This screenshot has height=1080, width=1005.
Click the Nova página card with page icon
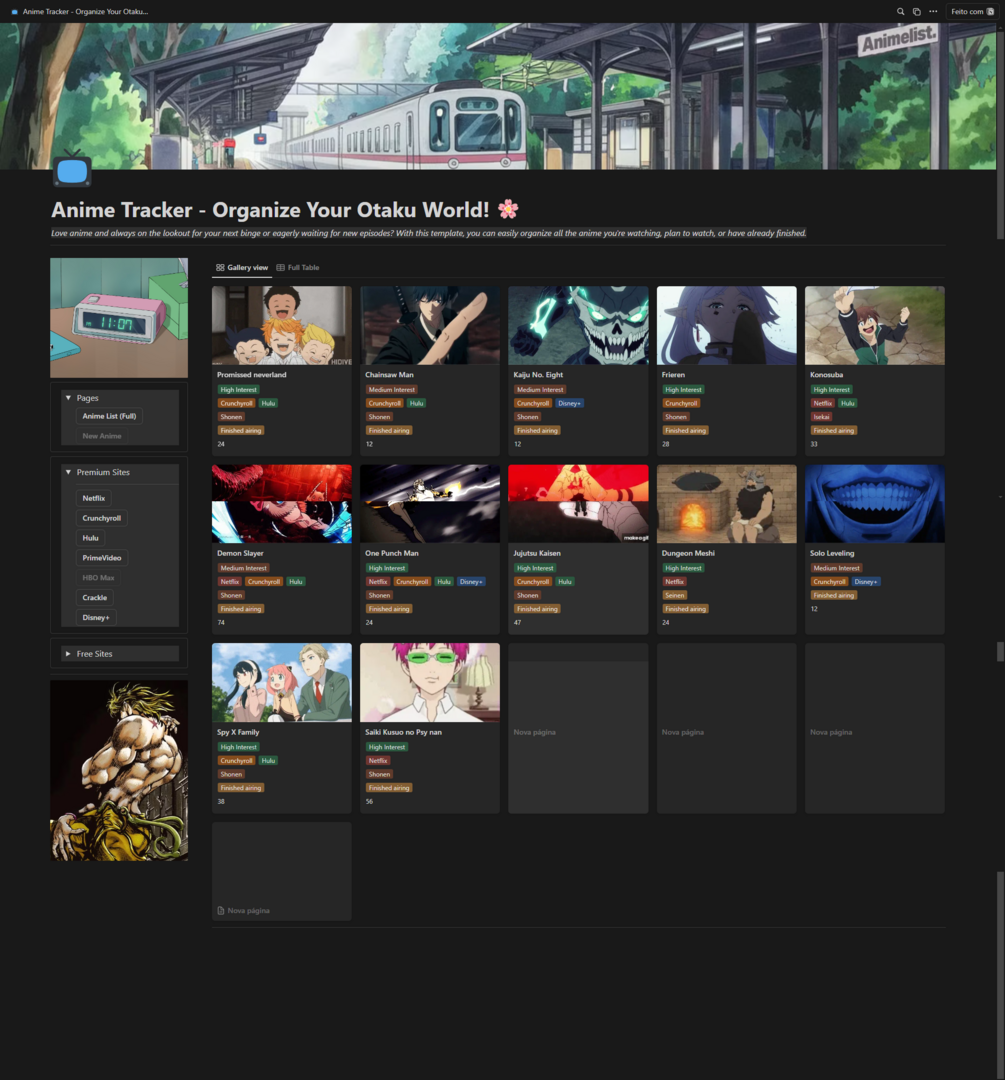pos(282,871)
